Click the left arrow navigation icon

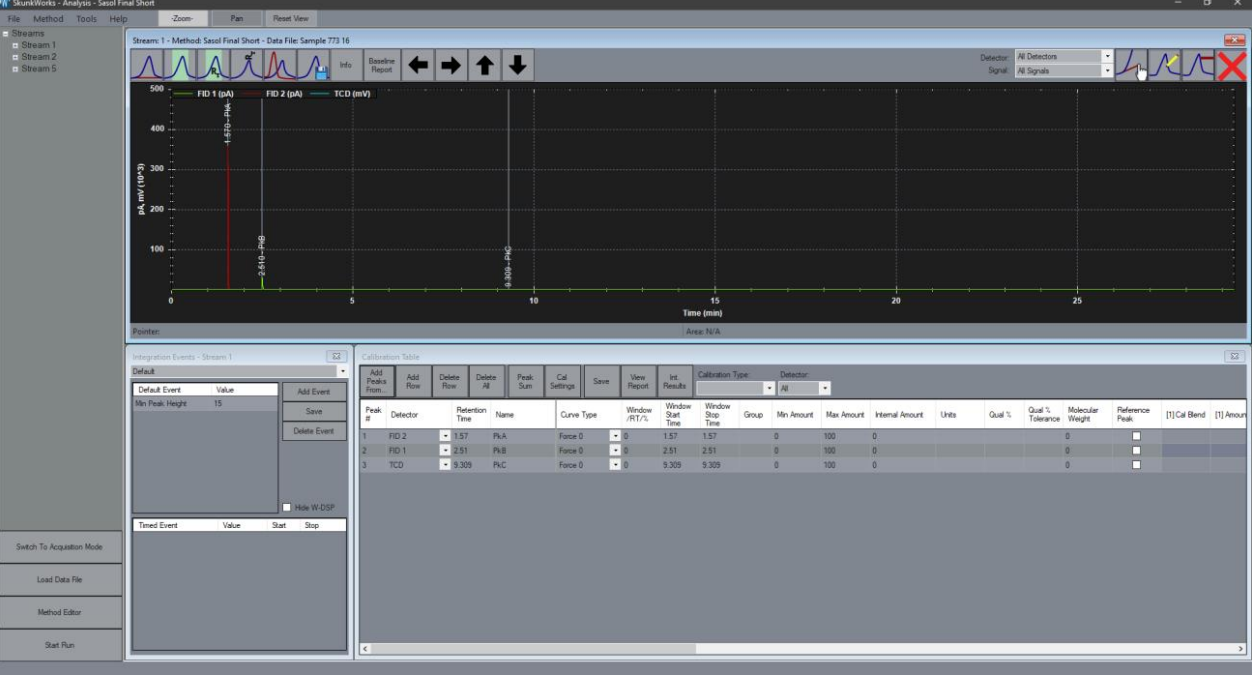tap(419, 65)
